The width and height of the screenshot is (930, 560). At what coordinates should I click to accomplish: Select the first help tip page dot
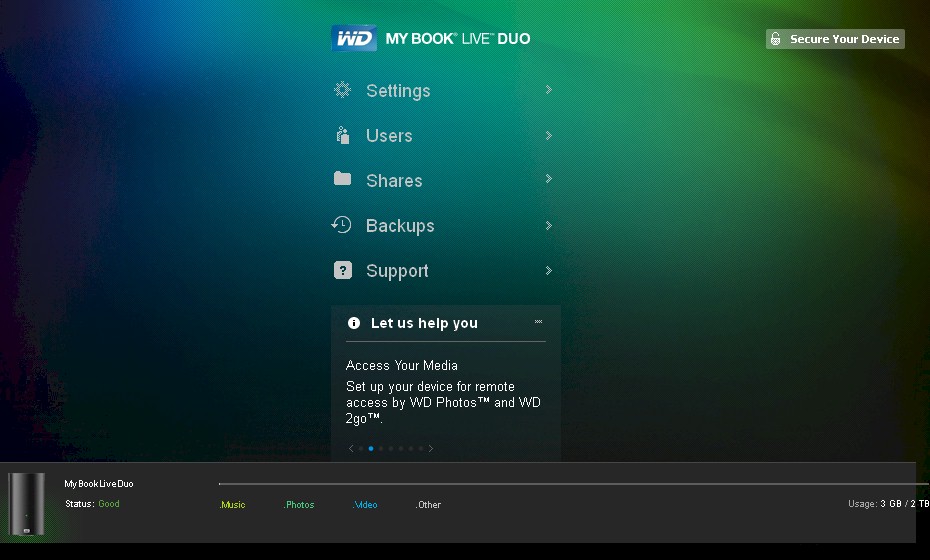click(361, 448)
